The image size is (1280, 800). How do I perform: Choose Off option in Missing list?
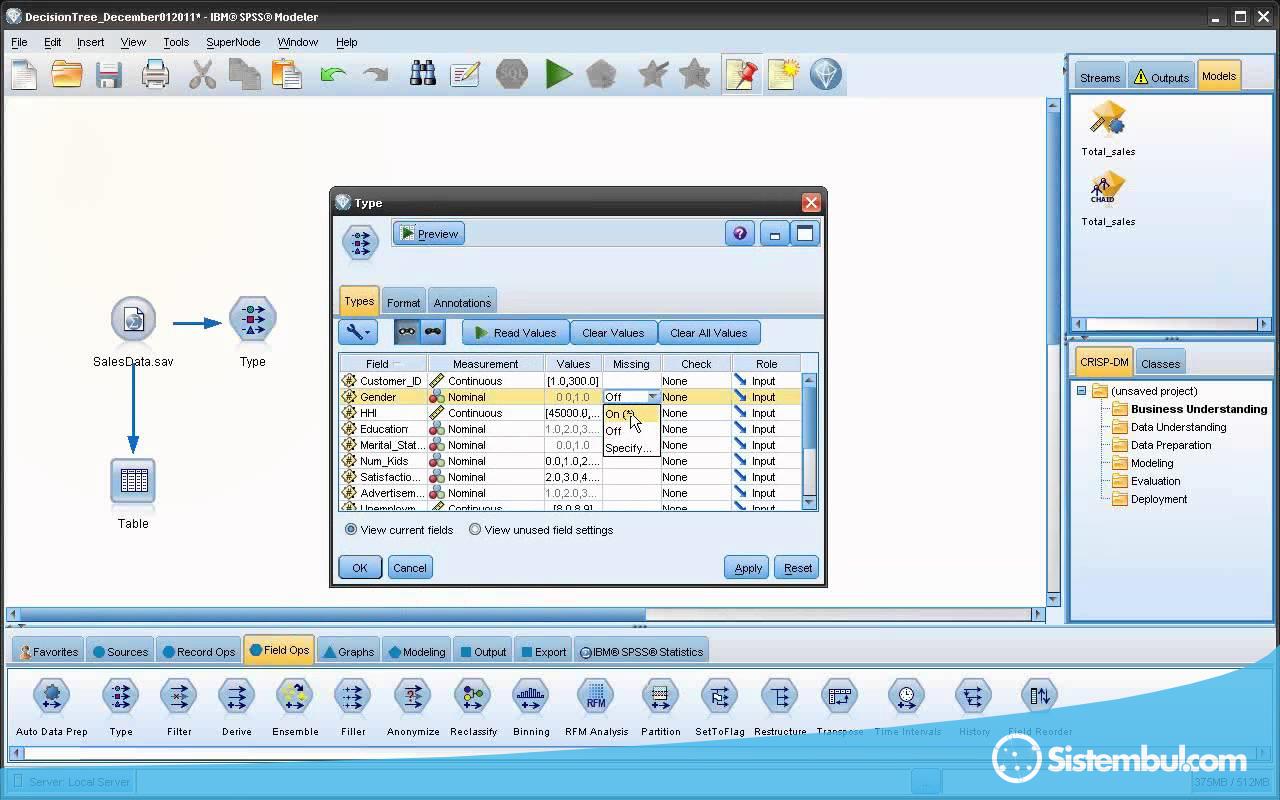tap(631, 431)
